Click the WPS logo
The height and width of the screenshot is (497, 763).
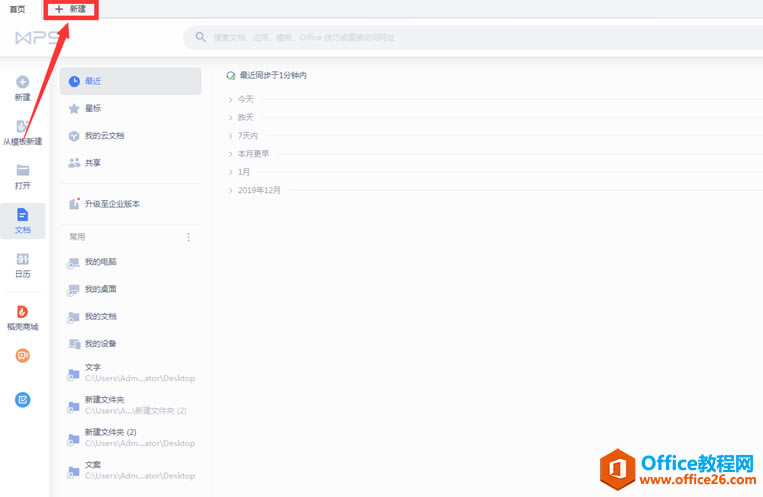coord(37,37)
